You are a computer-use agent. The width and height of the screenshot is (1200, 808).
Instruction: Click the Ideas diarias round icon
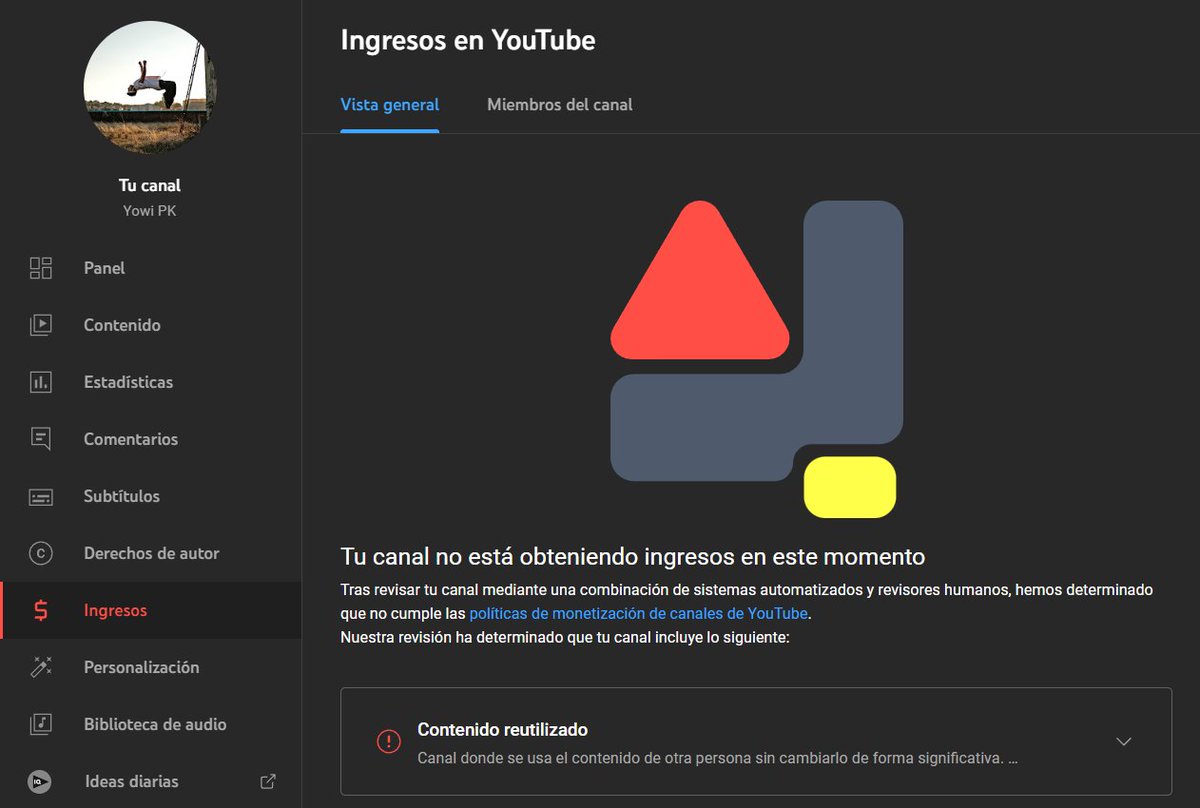tap(41, 781)
